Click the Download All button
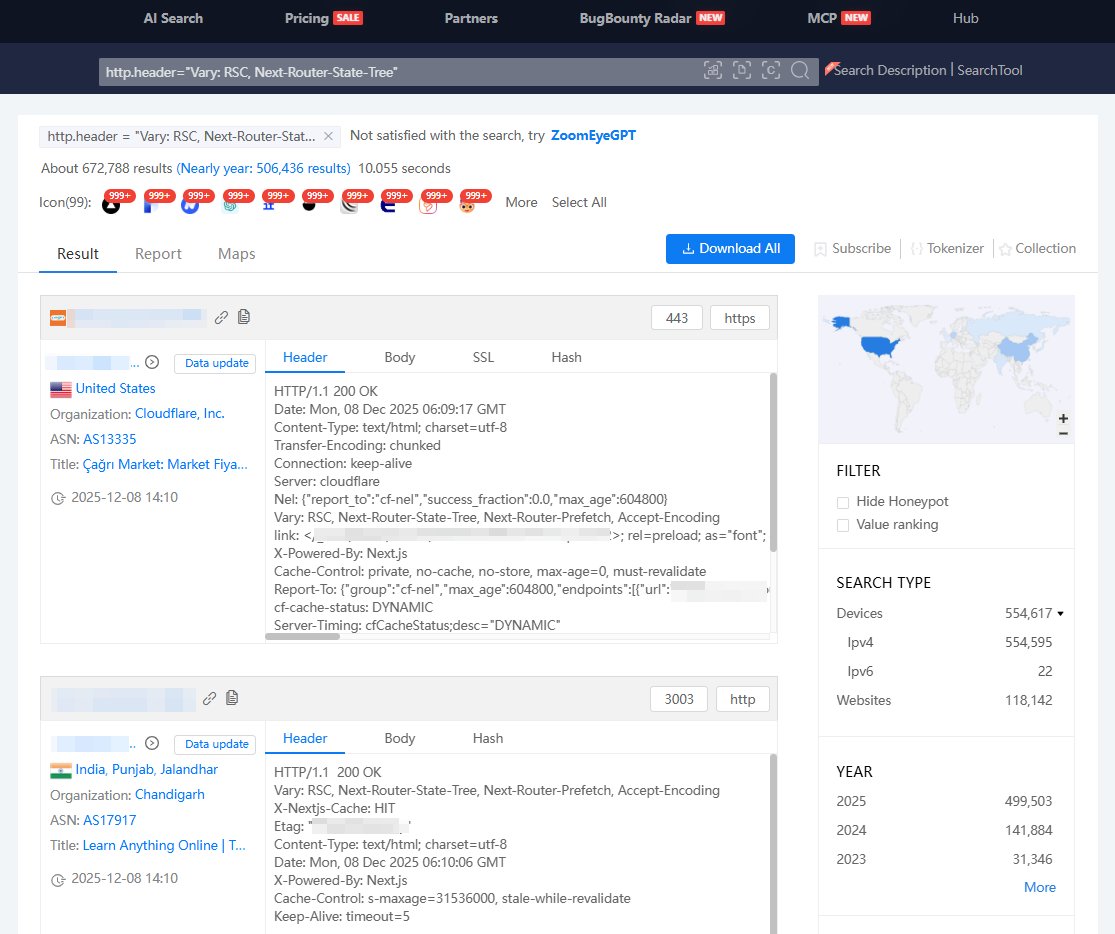Screen dimensions: 1115x934 pyautogui.click(x=730, y=248)
